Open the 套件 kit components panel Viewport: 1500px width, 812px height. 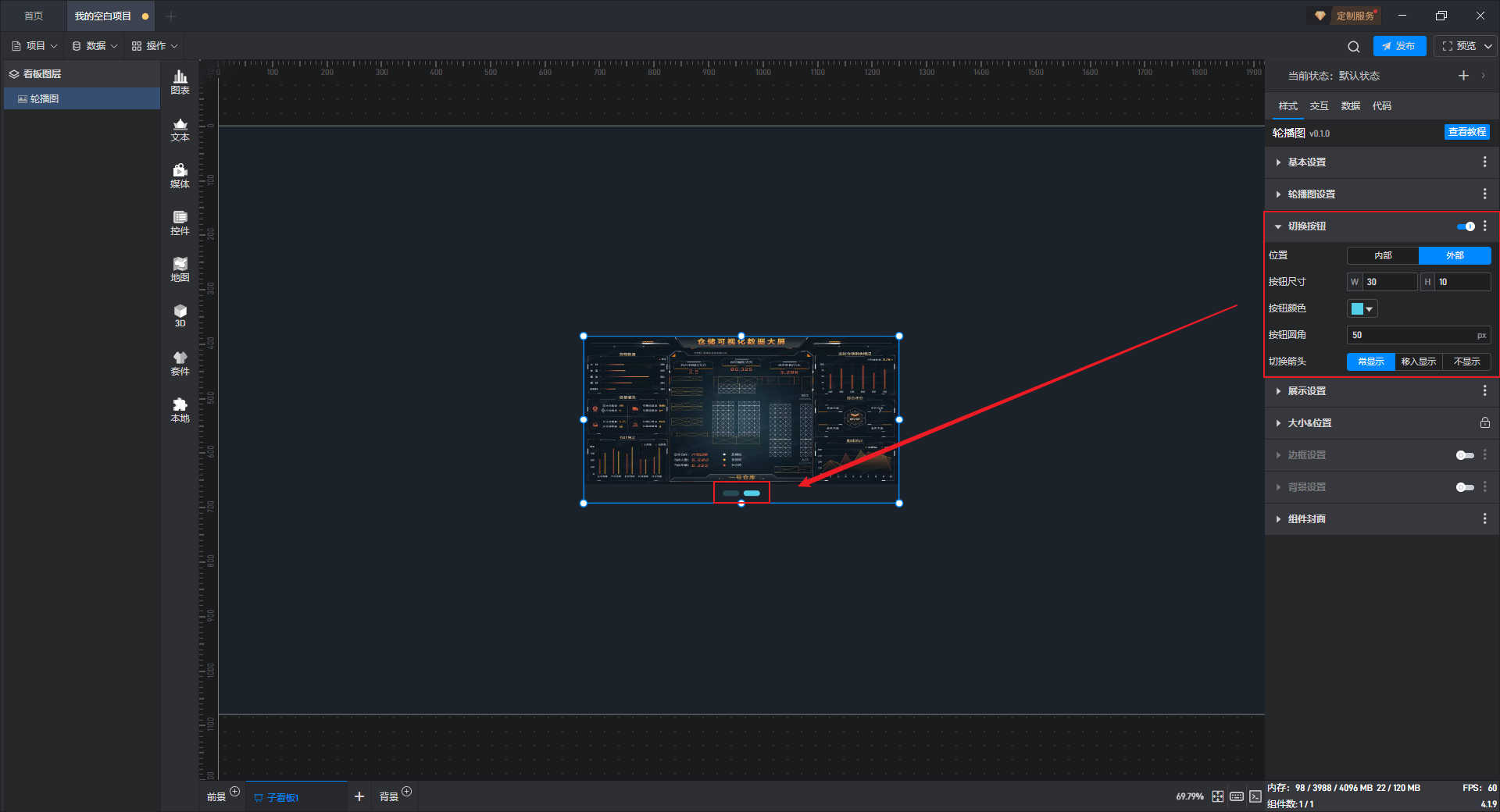[x=180, y=363]
